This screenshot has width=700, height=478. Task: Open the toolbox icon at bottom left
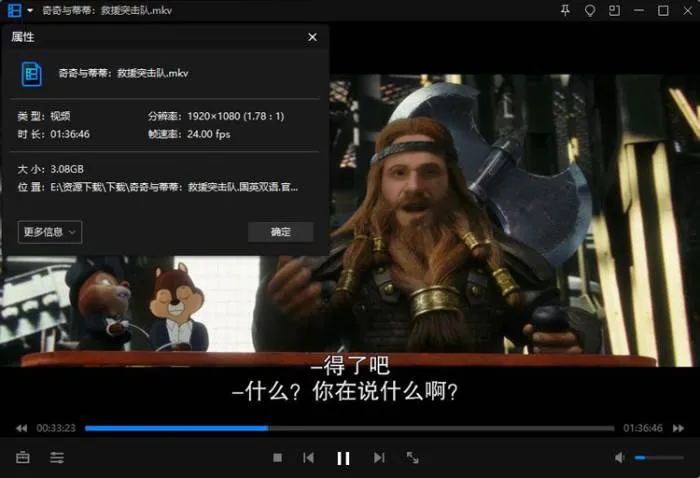(x=23, y=458)
